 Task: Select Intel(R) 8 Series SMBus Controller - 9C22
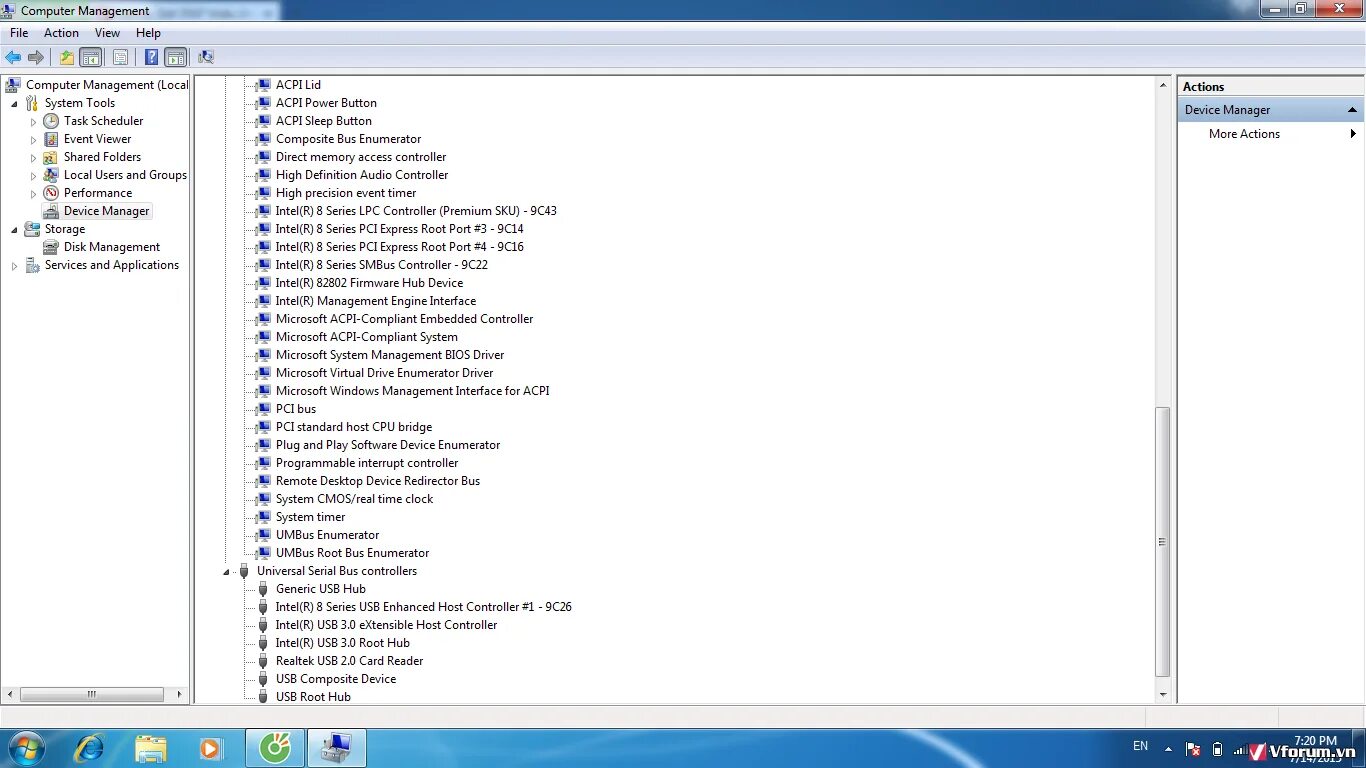[x=382, y=265]
